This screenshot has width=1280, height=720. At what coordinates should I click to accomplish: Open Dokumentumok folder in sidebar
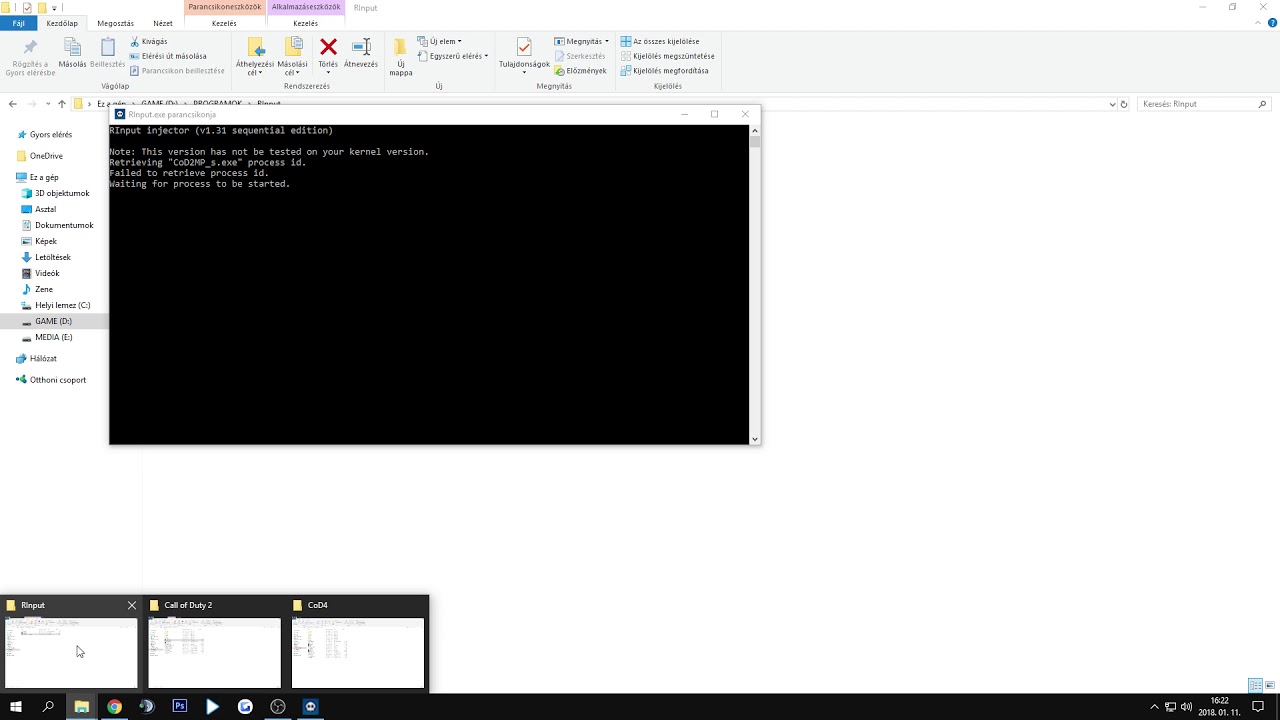coord(58,225)
